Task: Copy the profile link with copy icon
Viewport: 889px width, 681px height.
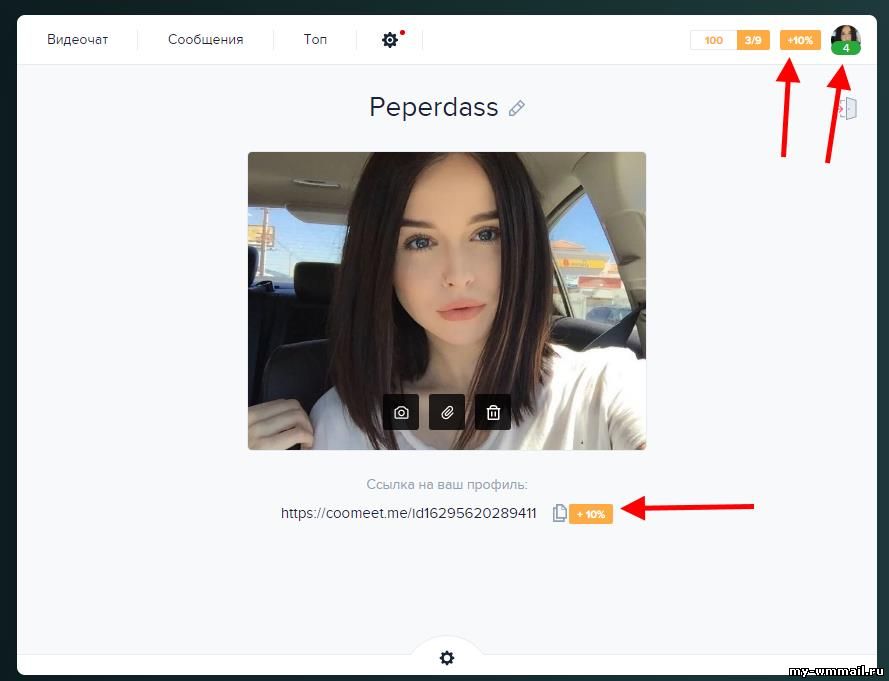Action: [x=560, y=513]
